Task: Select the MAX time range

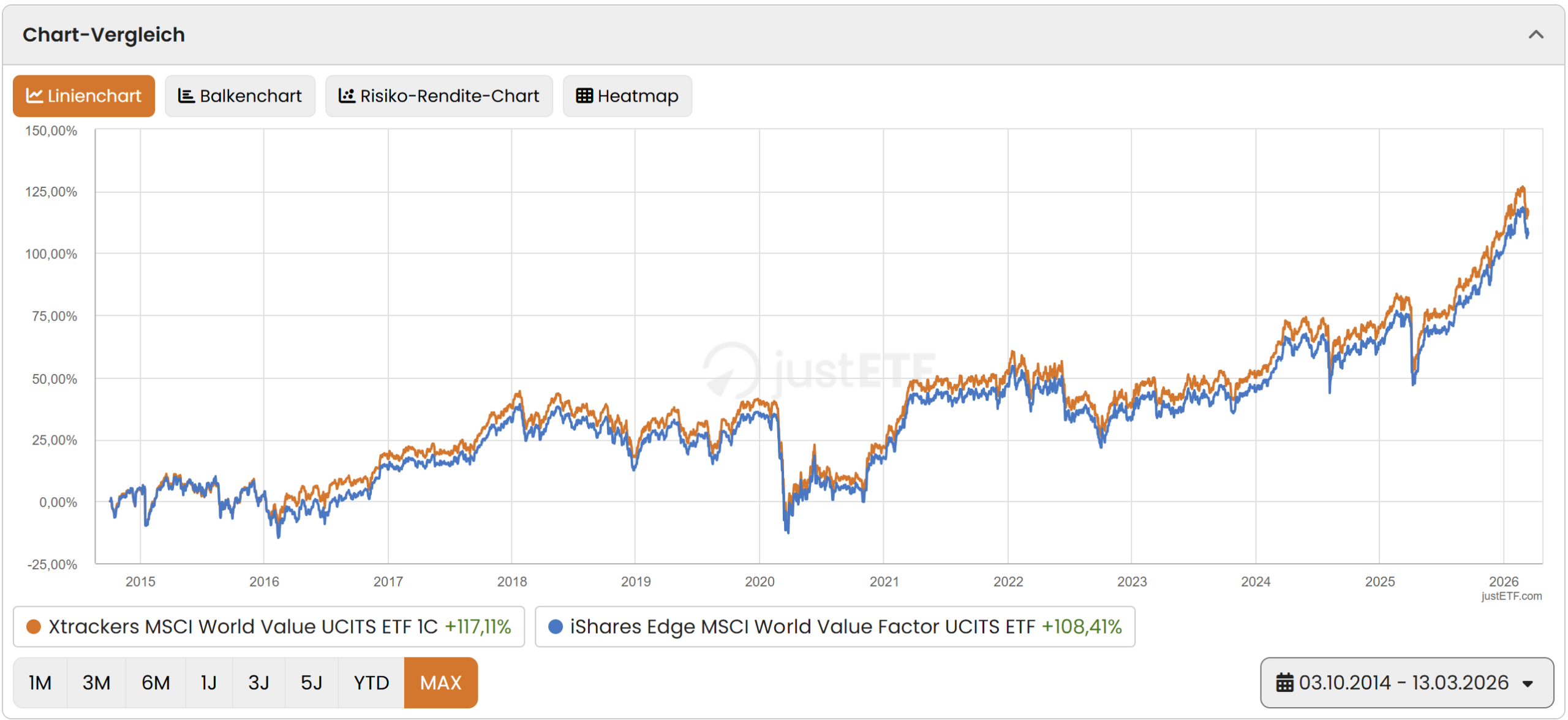Action: 440,683
